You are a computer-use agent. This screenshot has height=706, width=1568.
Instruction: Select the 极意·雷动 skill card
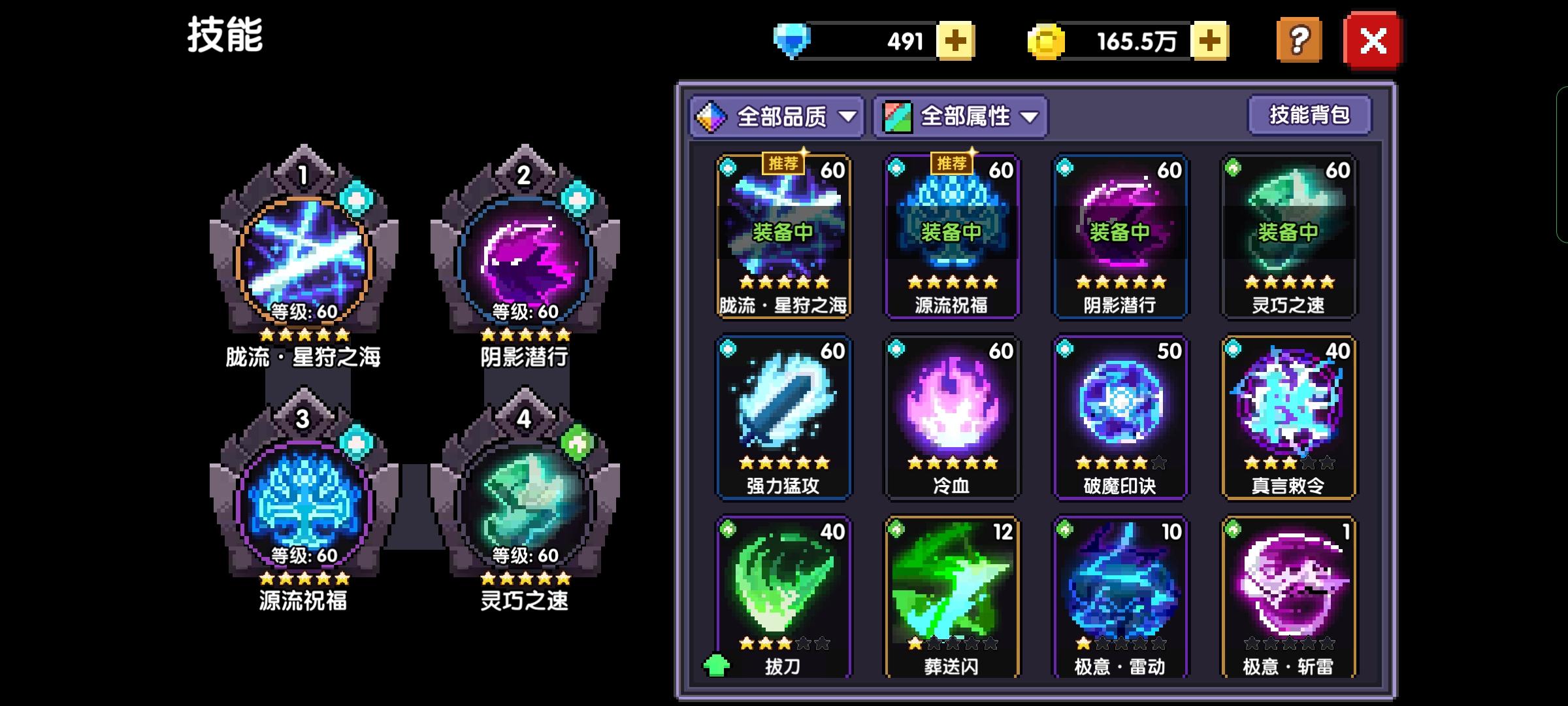click(x=1120, y=597)
